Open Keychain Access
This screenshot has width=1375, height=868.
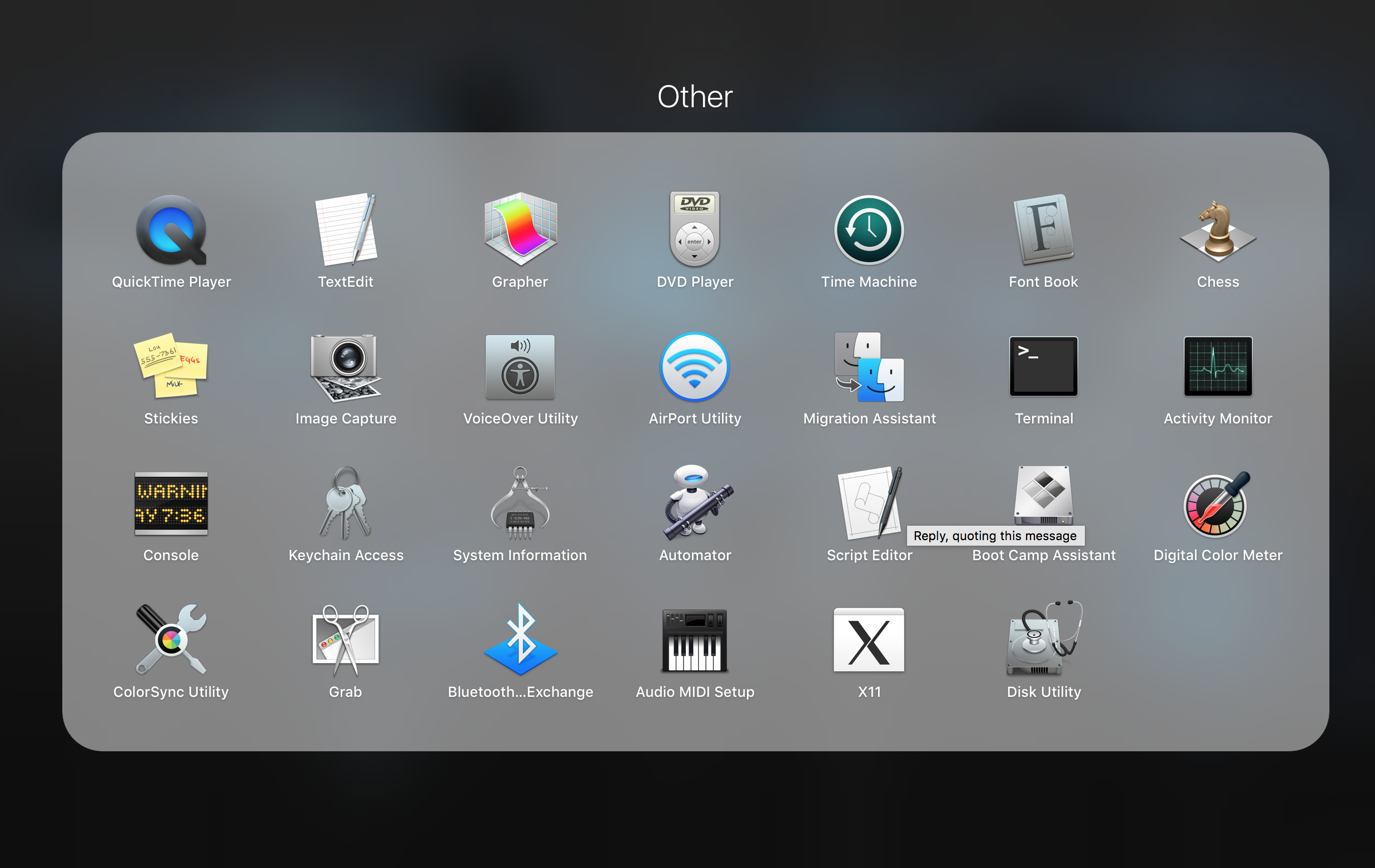click(346, 503)
